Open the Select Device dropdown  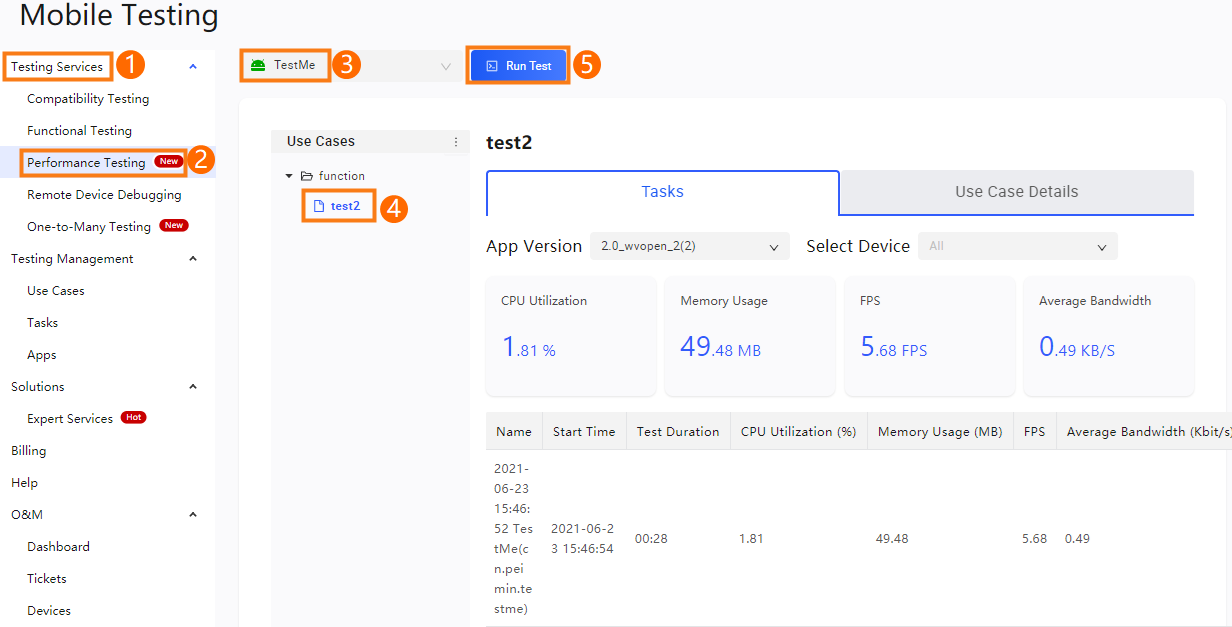(1018, 246)
